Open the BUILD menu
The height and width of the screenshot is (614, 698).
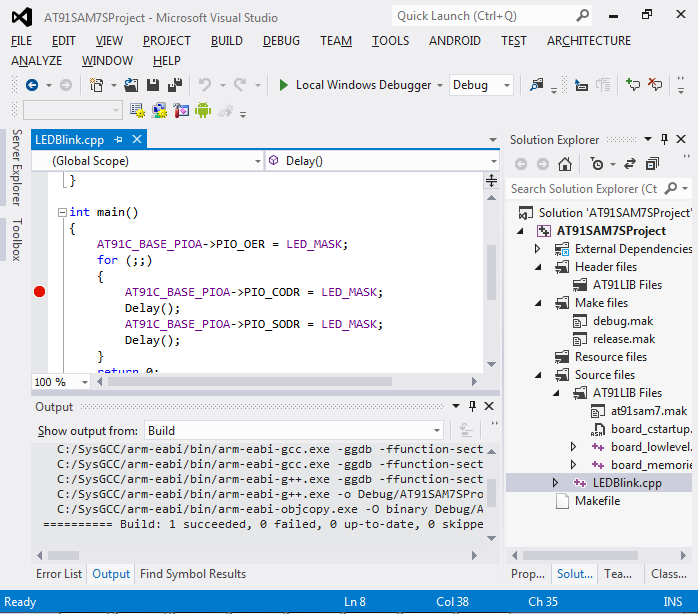tap(226, 40)
